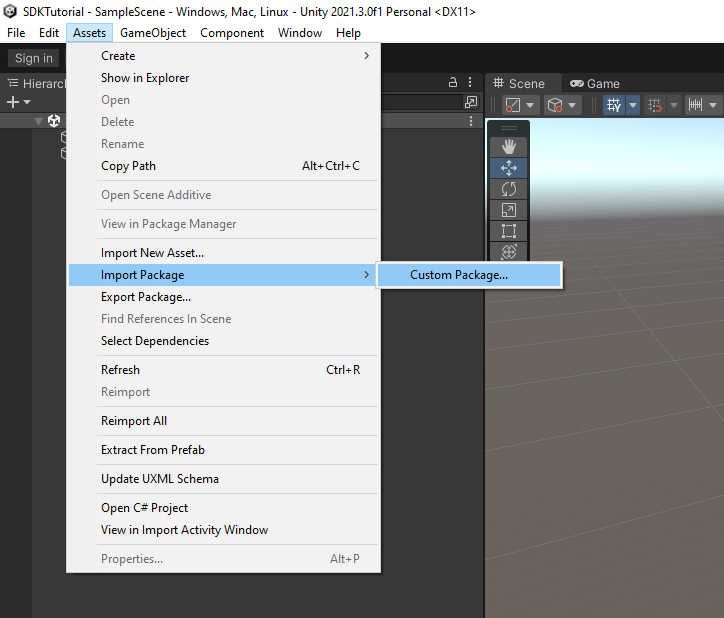Click the Hierarchy panel three-dot options icon
This screenshot has height=618, width=724.
click(x=471, y=83)
